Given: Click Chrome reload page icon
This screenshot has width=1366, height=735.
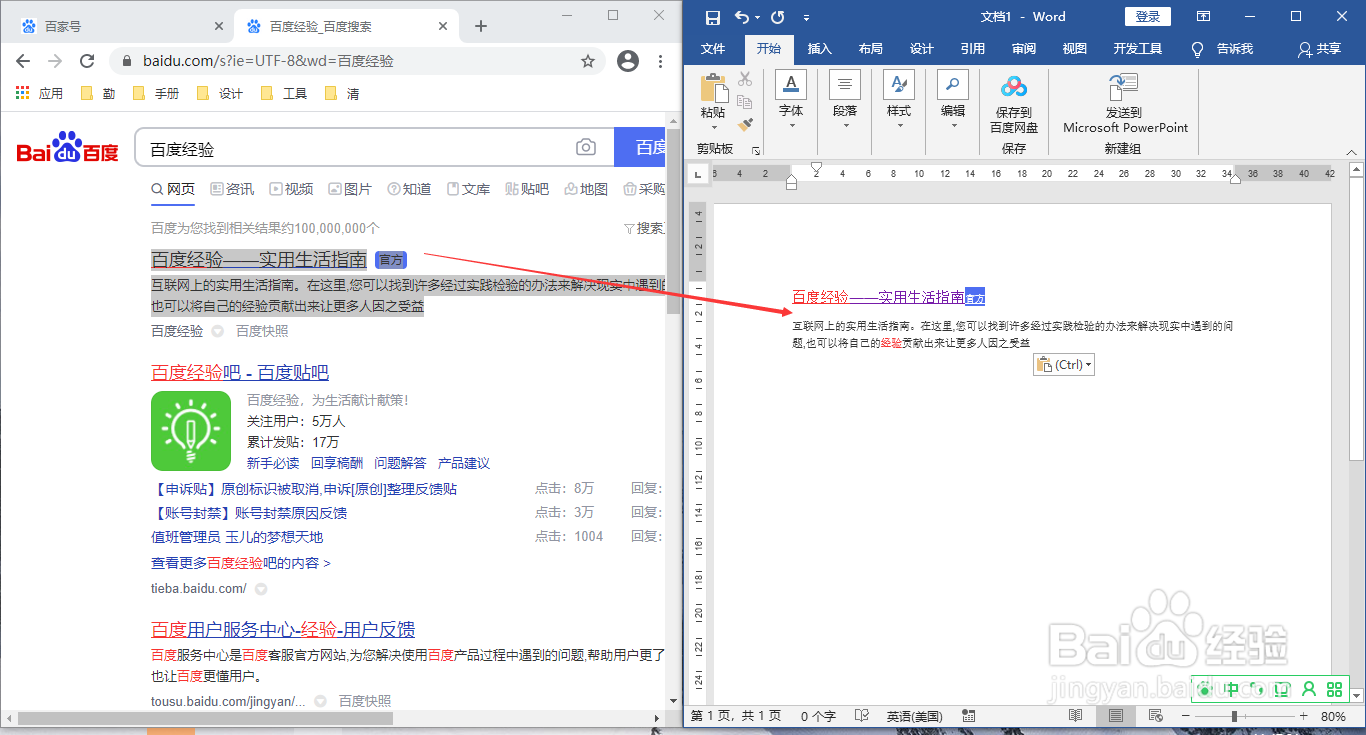Looking at the screenshot, I should 87,61.
